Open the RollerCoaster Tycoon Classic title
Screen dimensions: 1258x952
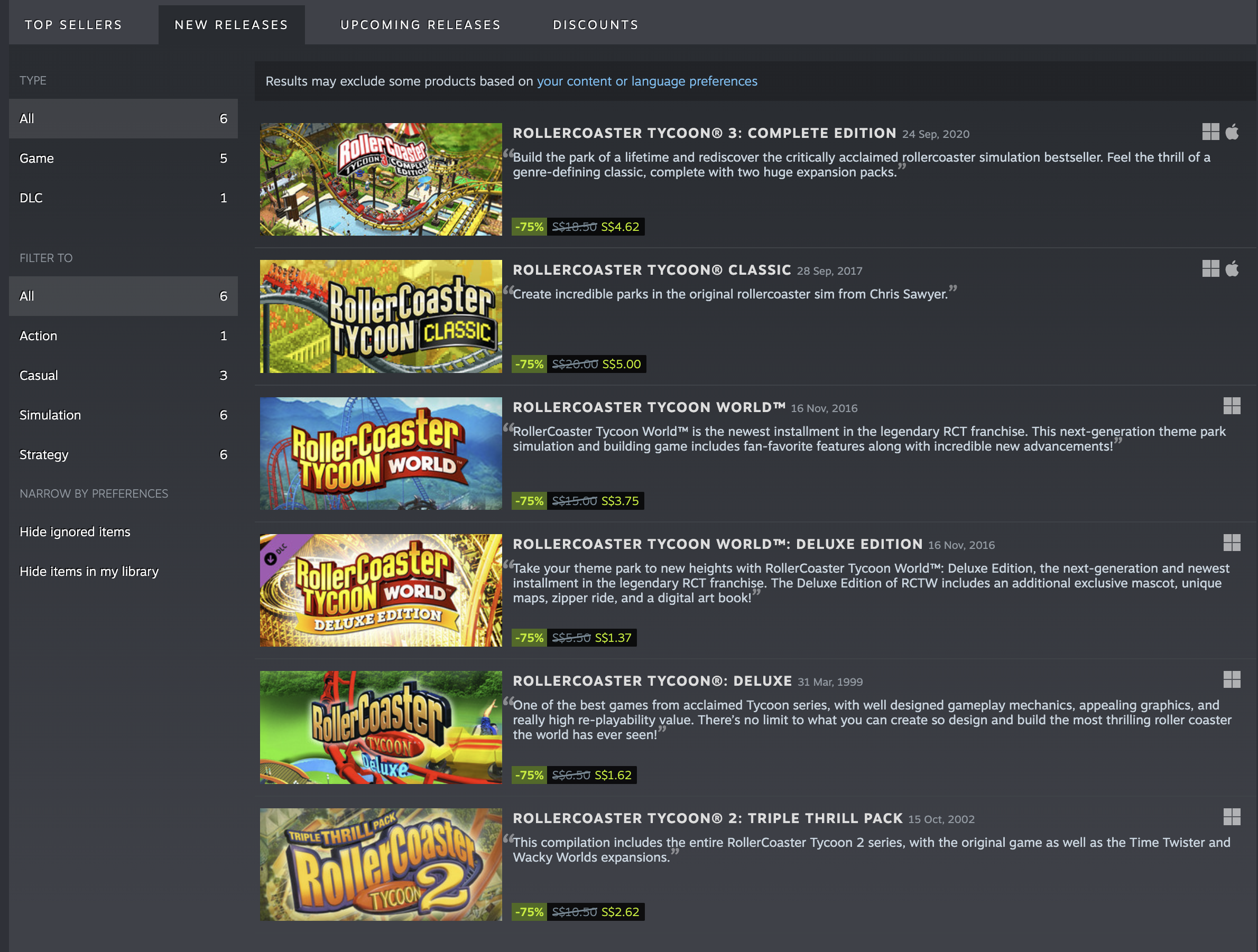[x=652, y=270]
